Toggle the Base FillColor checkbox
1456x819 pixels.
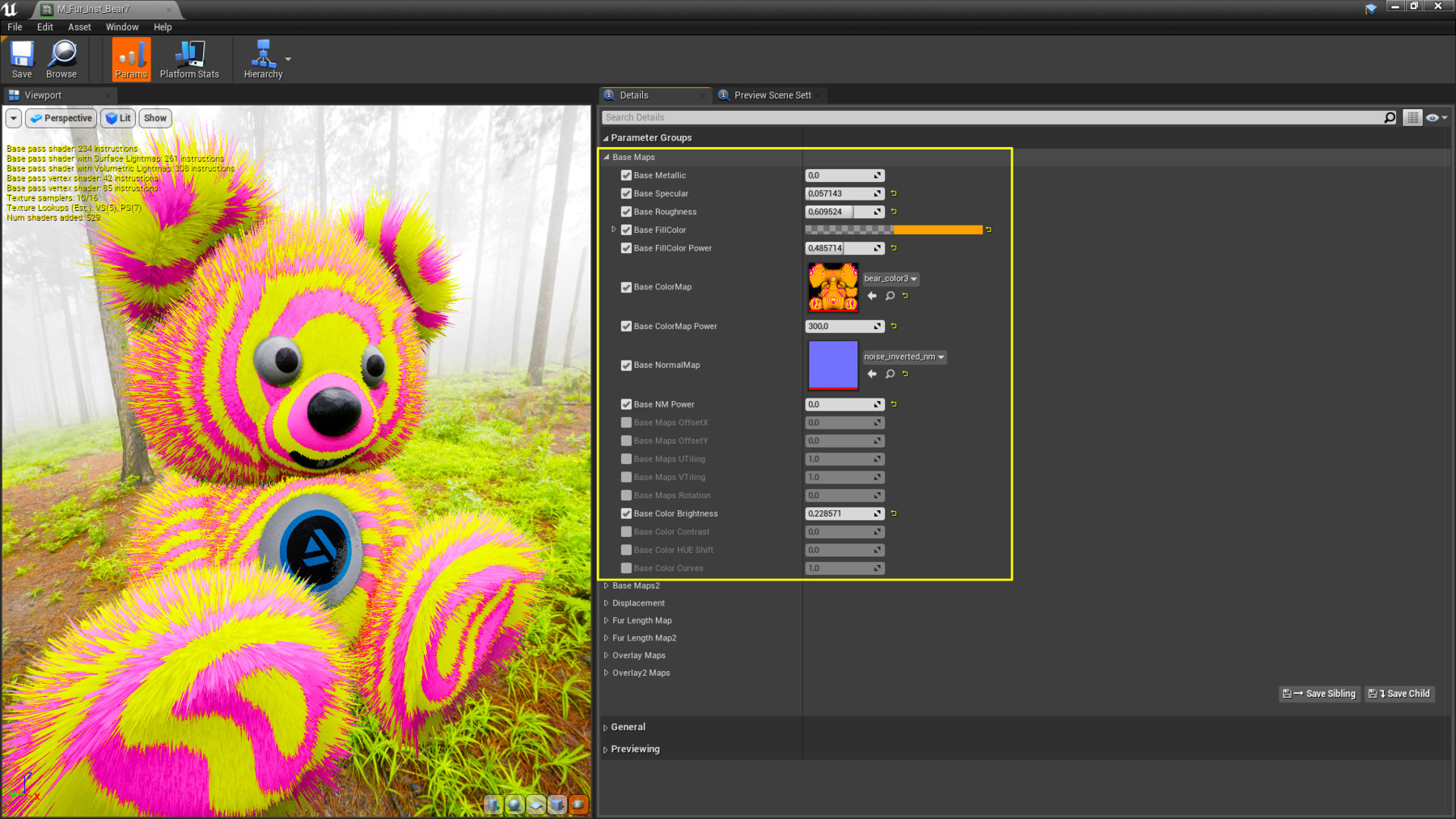point(626,230)
